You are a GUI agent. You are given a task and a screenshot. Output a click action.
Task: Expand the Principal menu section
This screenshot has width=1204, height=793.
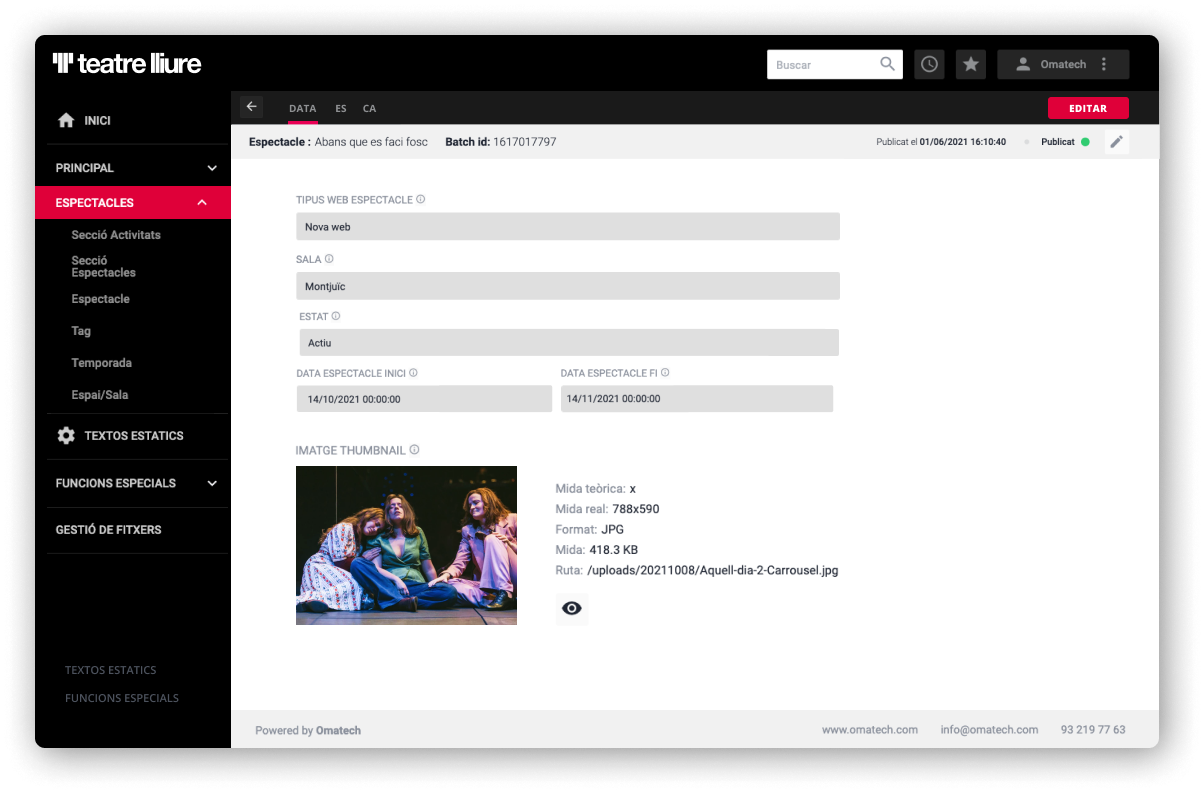pyautogui.click(x=212, y=168)
